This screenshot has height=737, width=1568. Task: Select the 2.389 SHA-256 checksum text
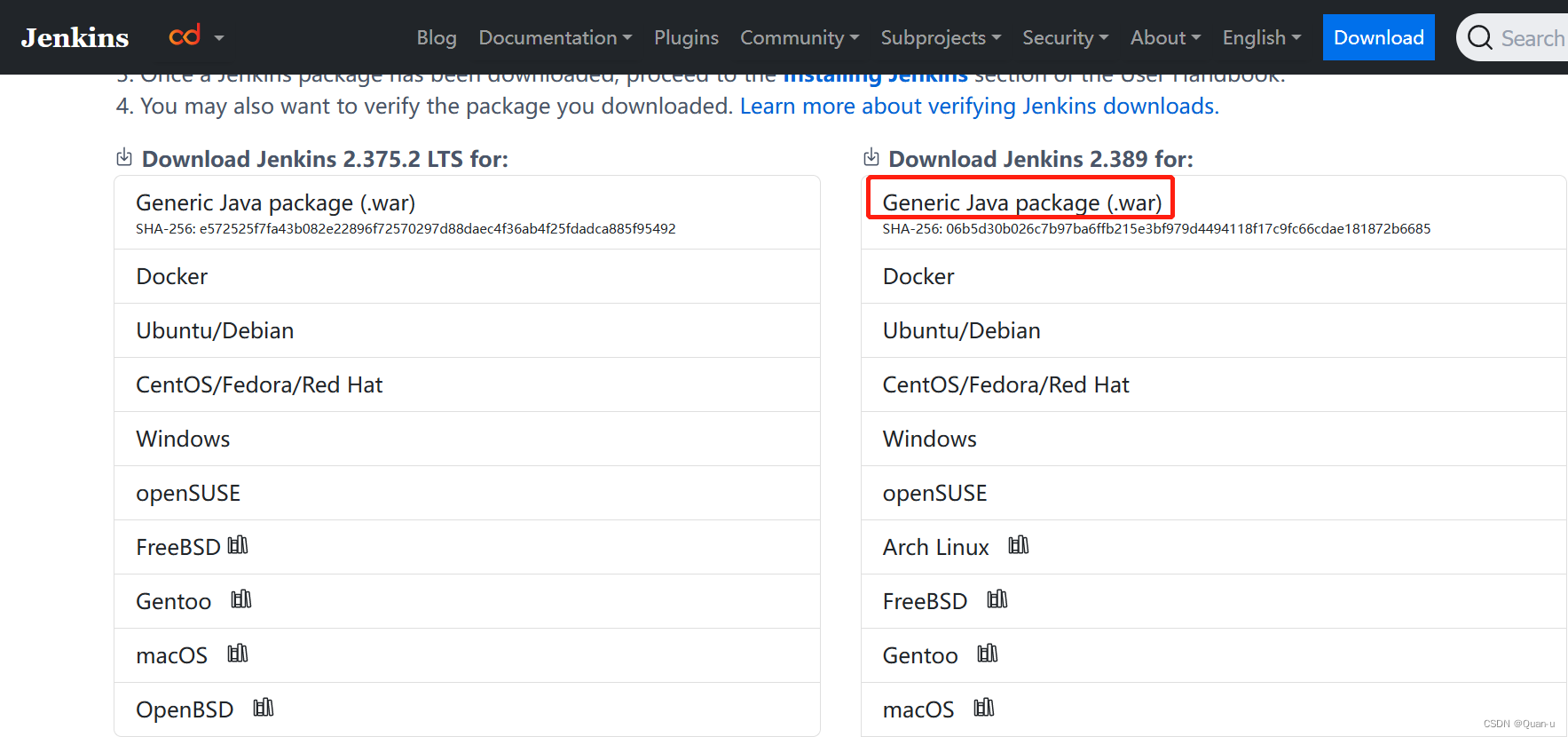pos(1156,229)
